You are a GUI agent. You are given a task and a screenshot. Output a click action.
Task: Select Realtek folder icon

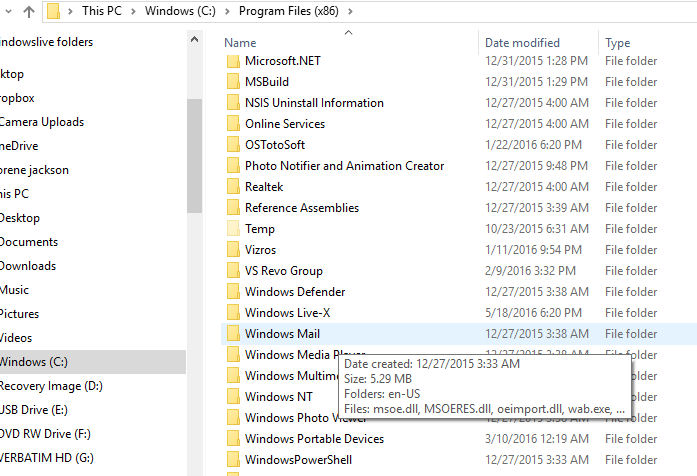pyautogui.click(x=233, y=187)
